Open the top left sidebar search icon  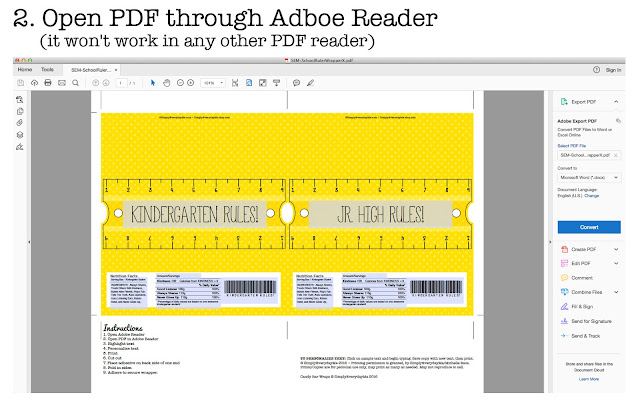[20, 99]
